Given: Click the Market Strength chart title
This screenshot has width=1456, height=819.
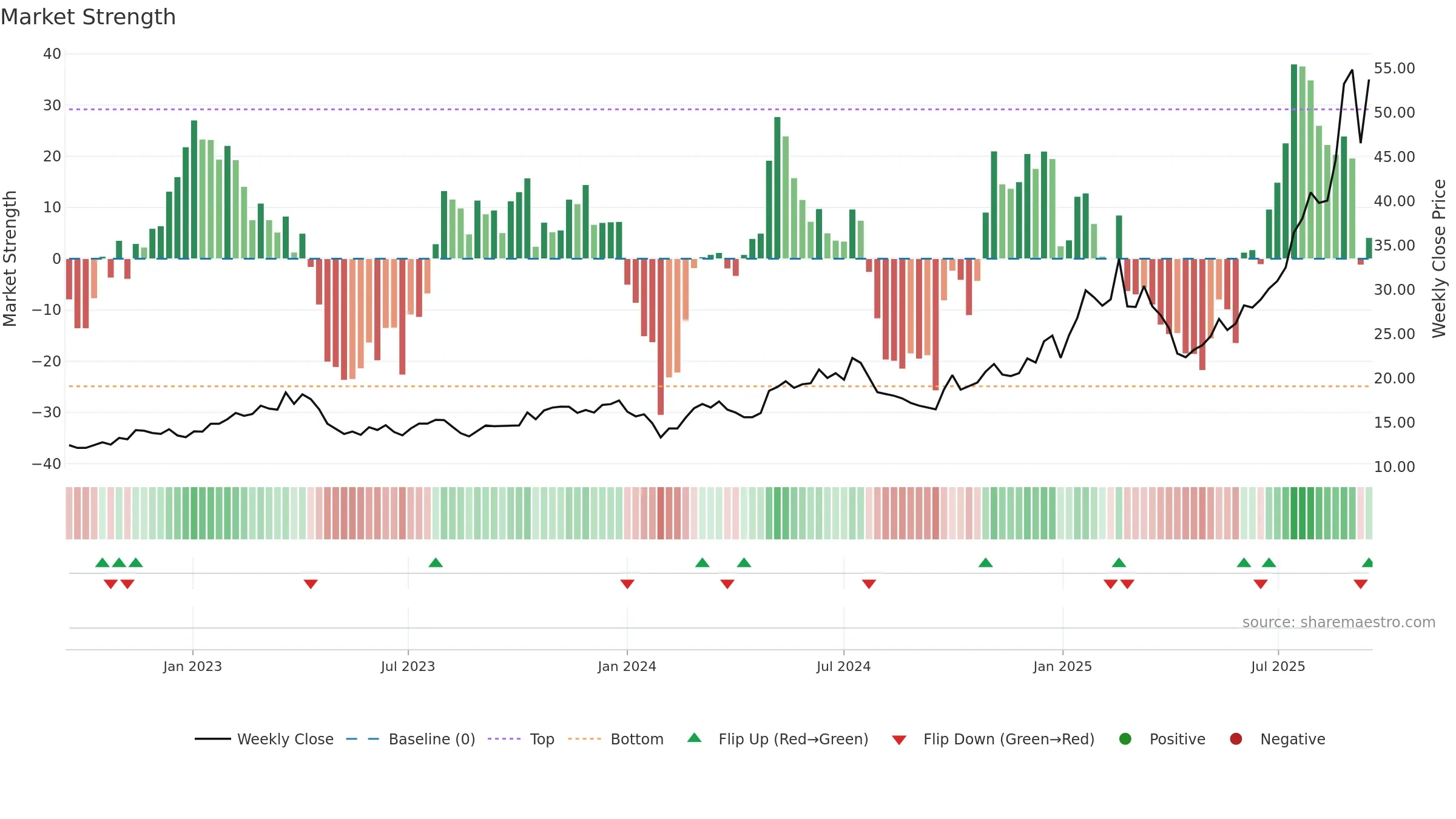Looking at the screenshot, I should tap(88, 17).
